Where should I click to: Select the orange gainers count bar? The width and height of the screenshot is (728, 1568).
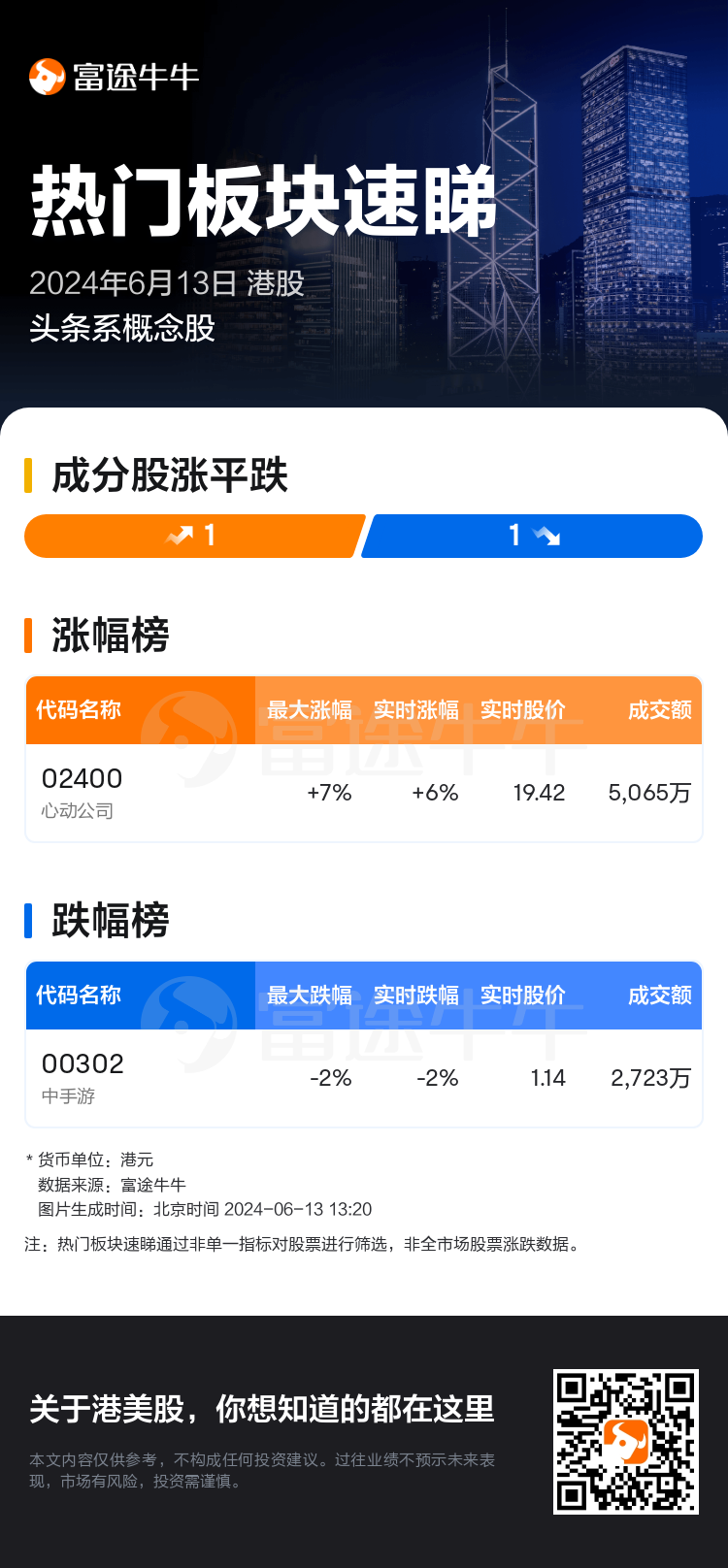coord(194,536)
